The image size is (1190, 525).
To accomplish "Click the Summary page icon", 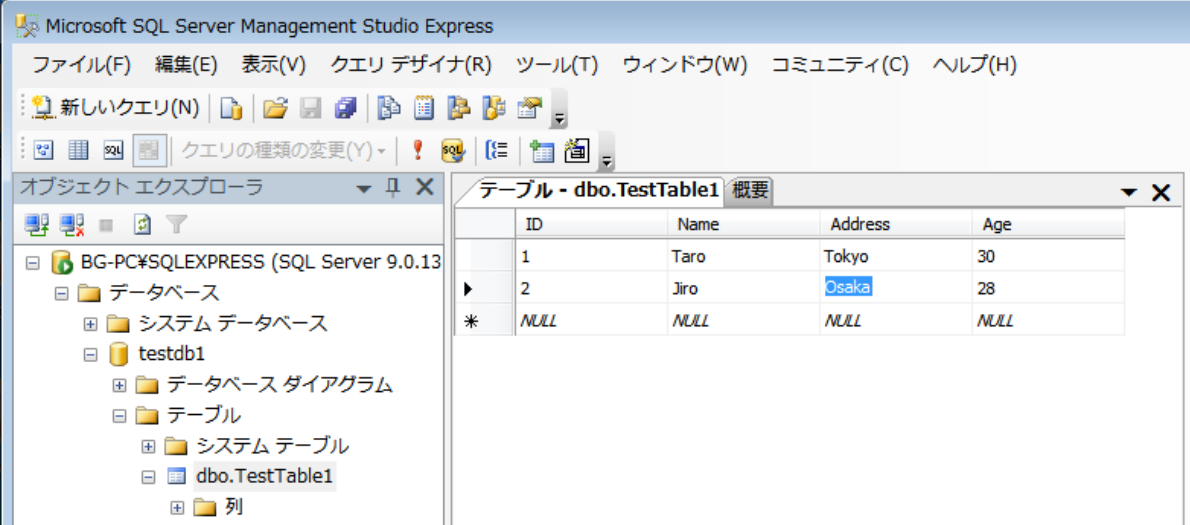I will pos(423,109).
